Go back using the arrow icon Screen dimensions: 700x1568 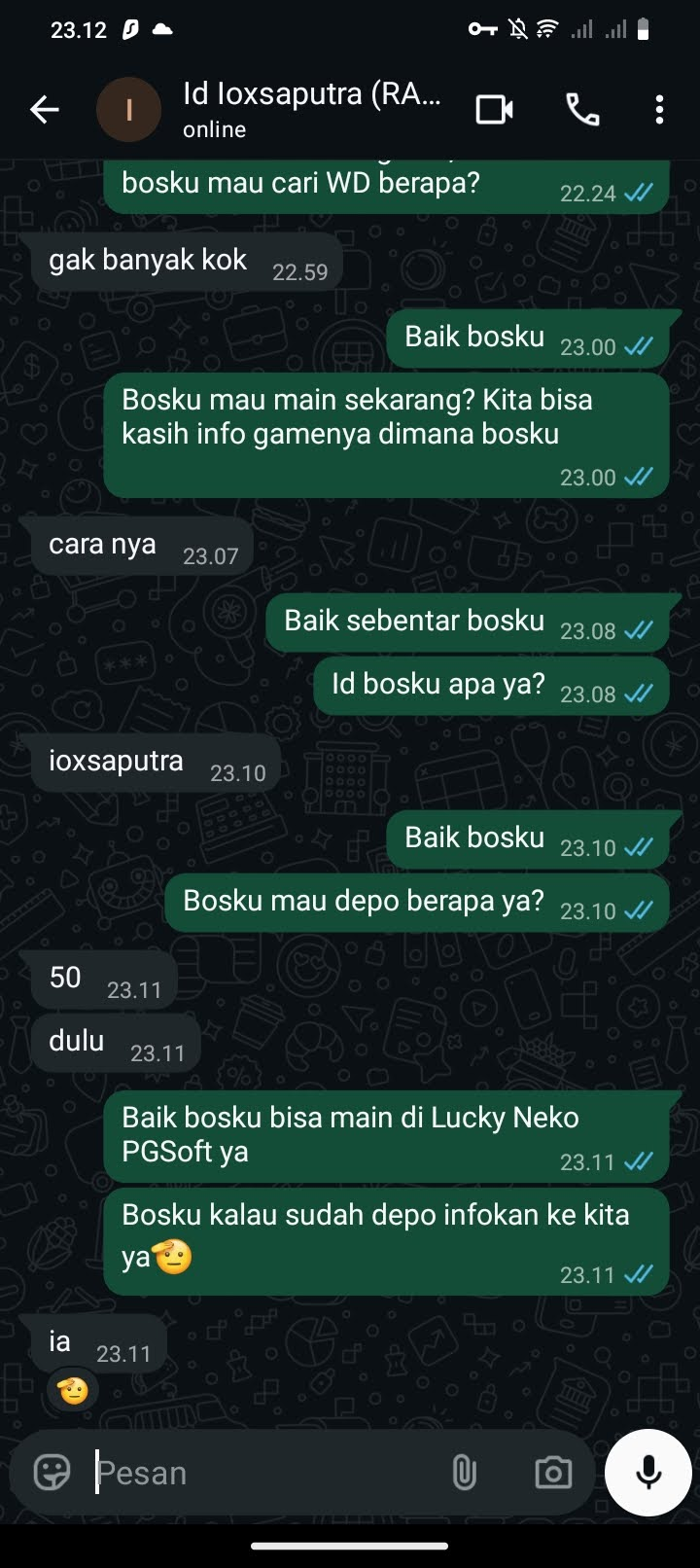[45, 110]
